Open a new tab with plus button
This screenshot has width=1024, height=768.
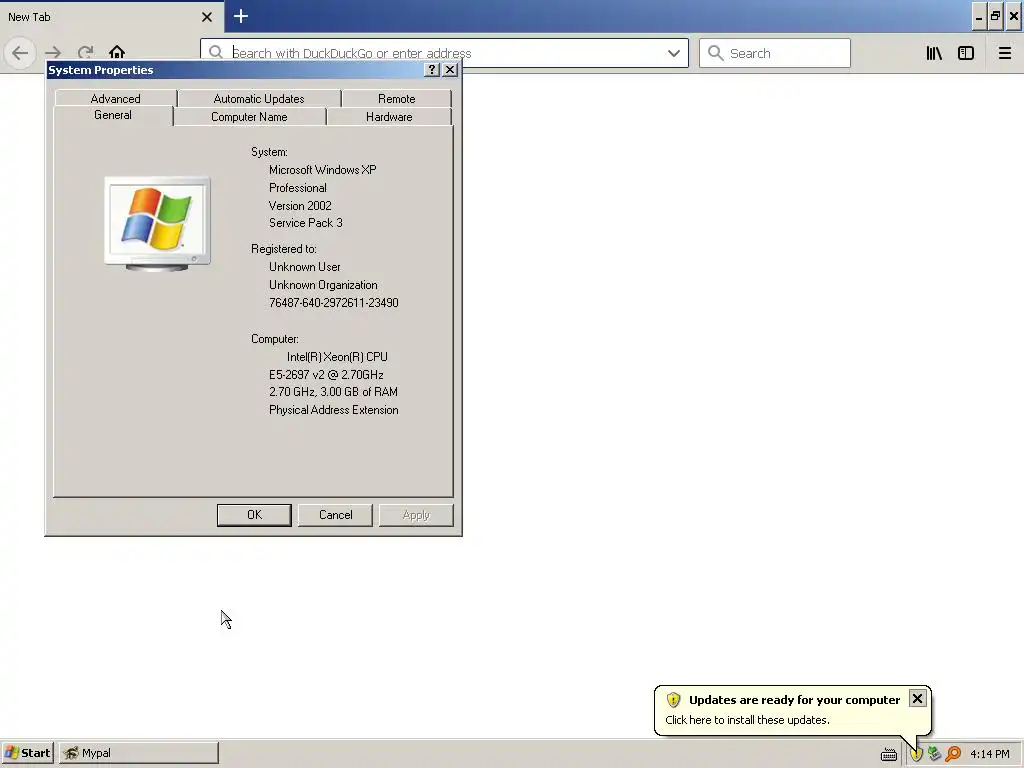[240, 16]
